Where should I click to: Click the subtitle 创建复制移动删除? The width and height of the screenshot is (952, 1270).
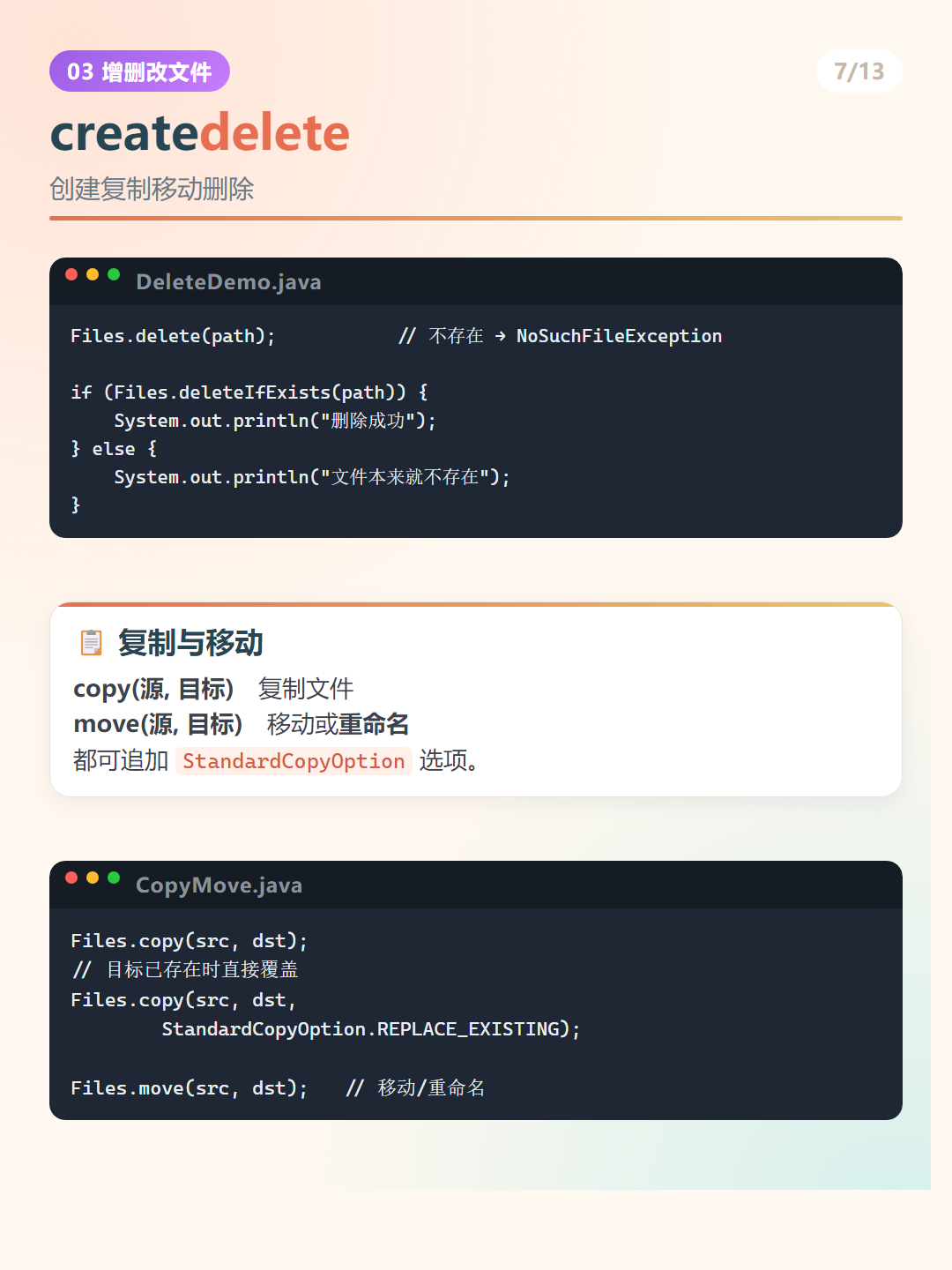coord(152,189)
